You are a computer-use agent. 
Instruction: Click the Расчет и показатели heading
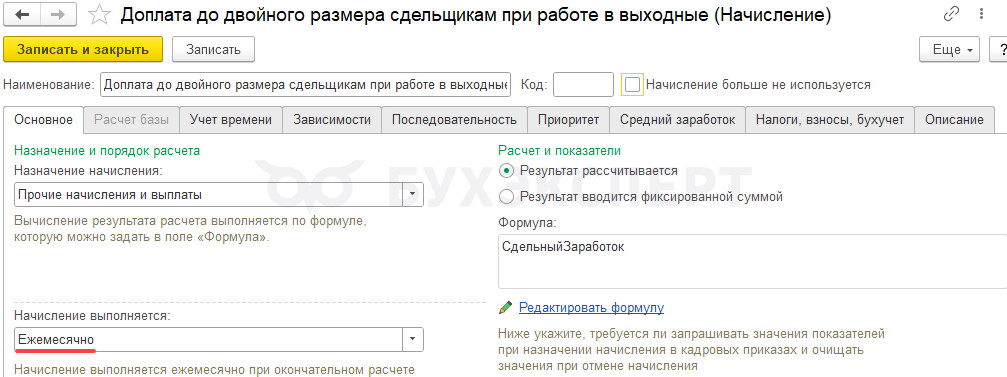[x=559, y=151]
